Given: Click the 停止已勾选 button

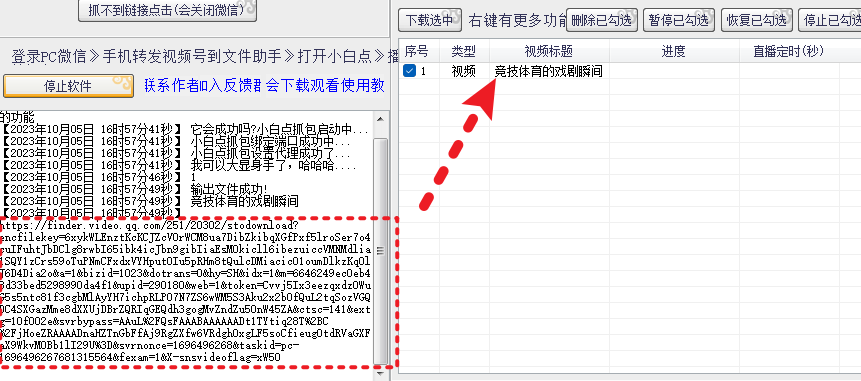Looking at the screenshot, I should click(830, 20).
